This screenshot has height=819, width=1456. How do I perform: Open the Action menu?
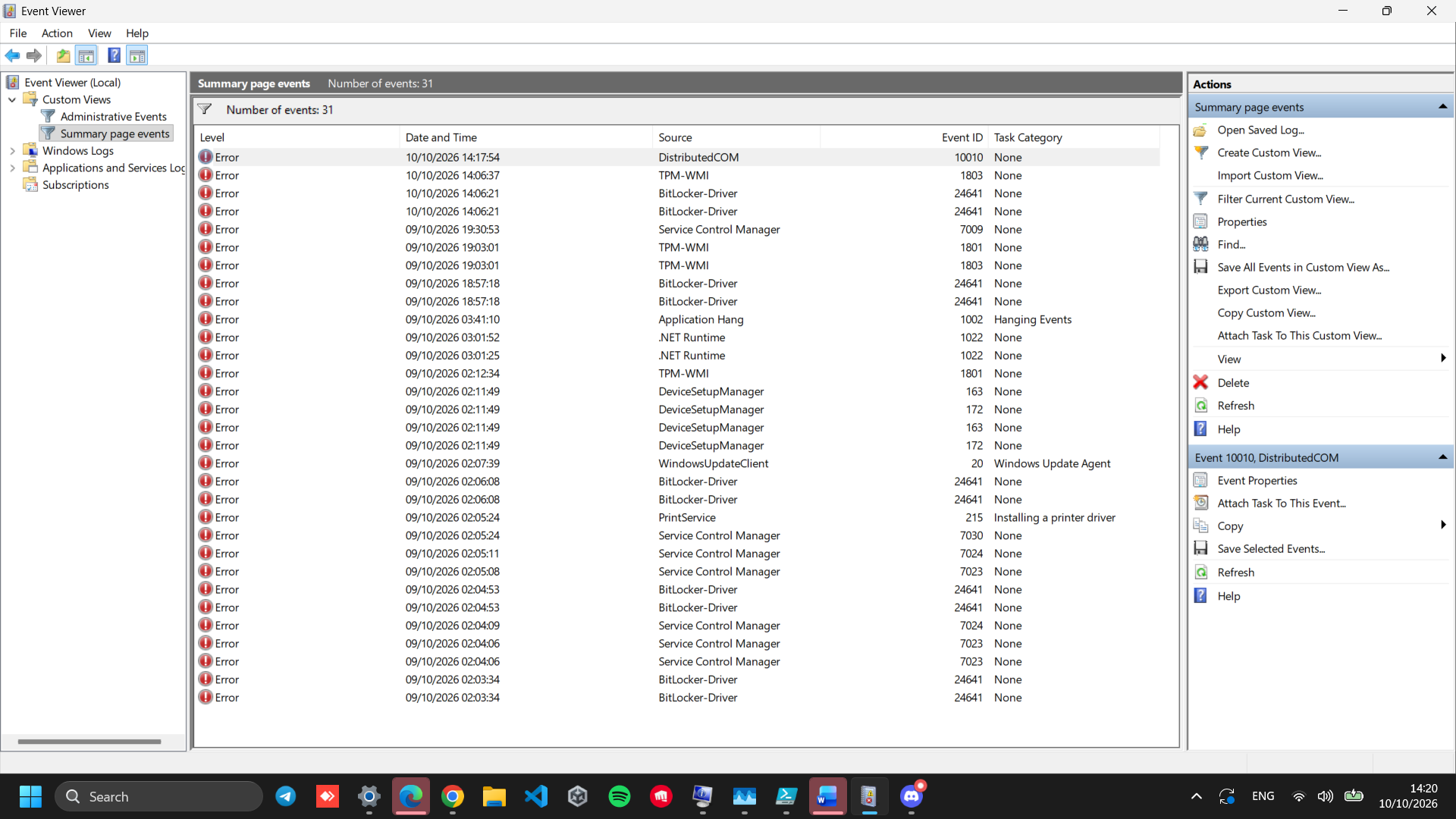coord(57,33)
